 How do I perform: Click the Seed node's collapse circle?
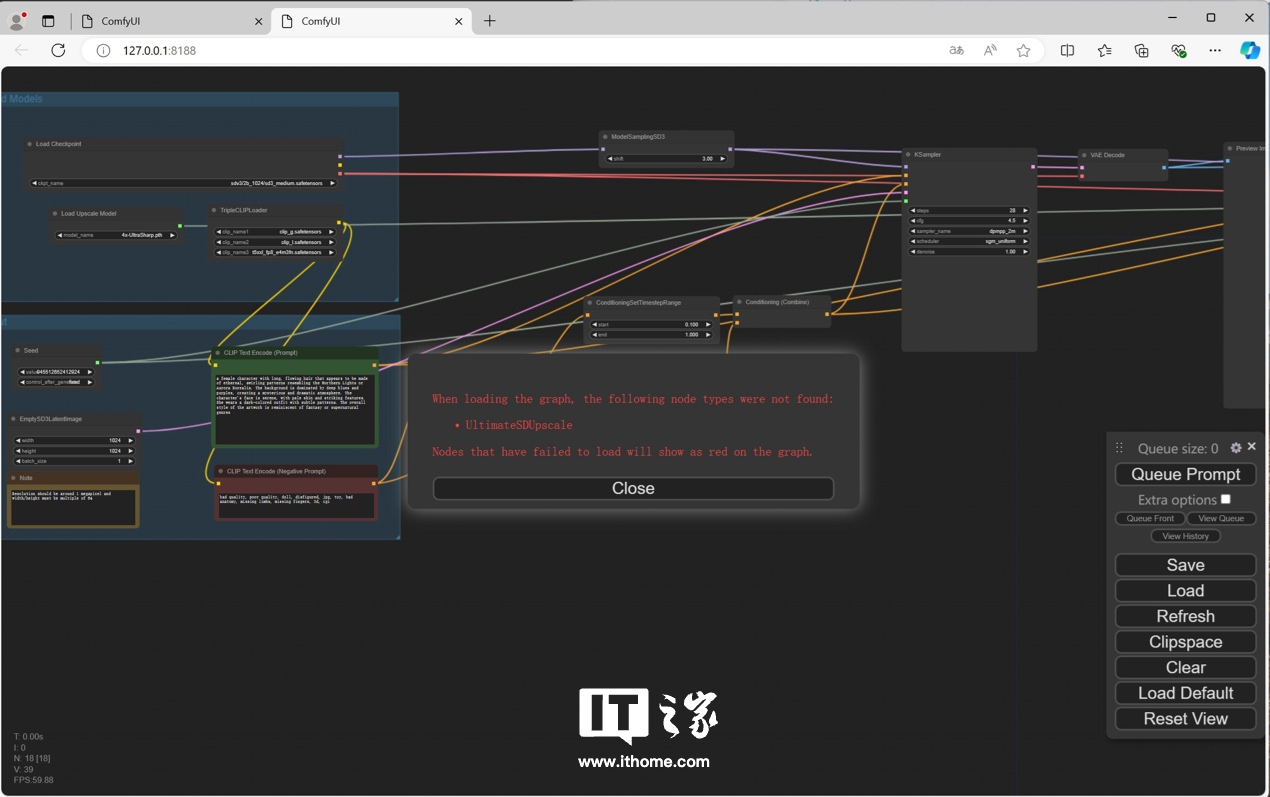pos(17,350)
